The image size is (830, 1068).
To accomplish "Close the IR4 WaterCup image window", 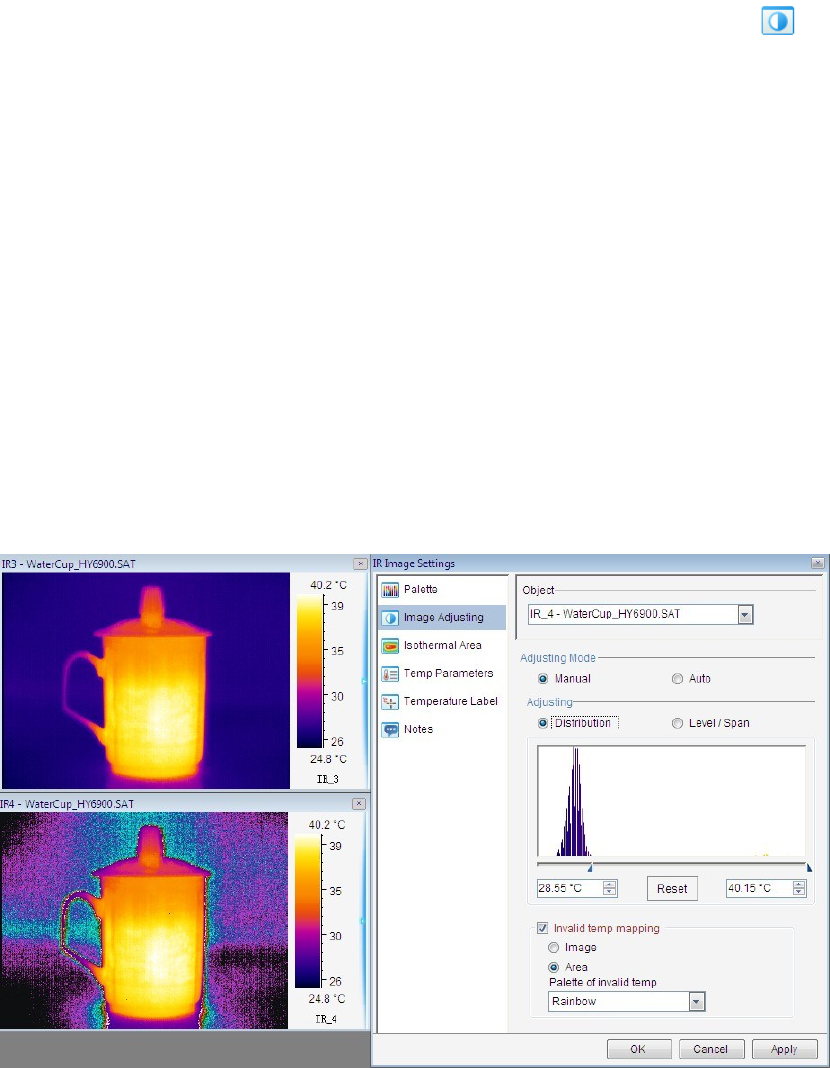I will (x=359, y=804).
